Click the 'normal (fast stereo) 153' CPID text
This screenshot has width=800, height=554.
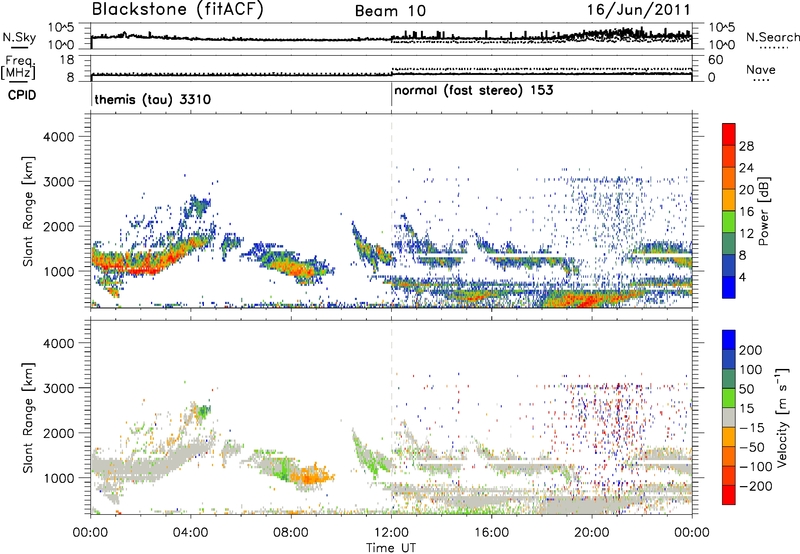point(473,90)
